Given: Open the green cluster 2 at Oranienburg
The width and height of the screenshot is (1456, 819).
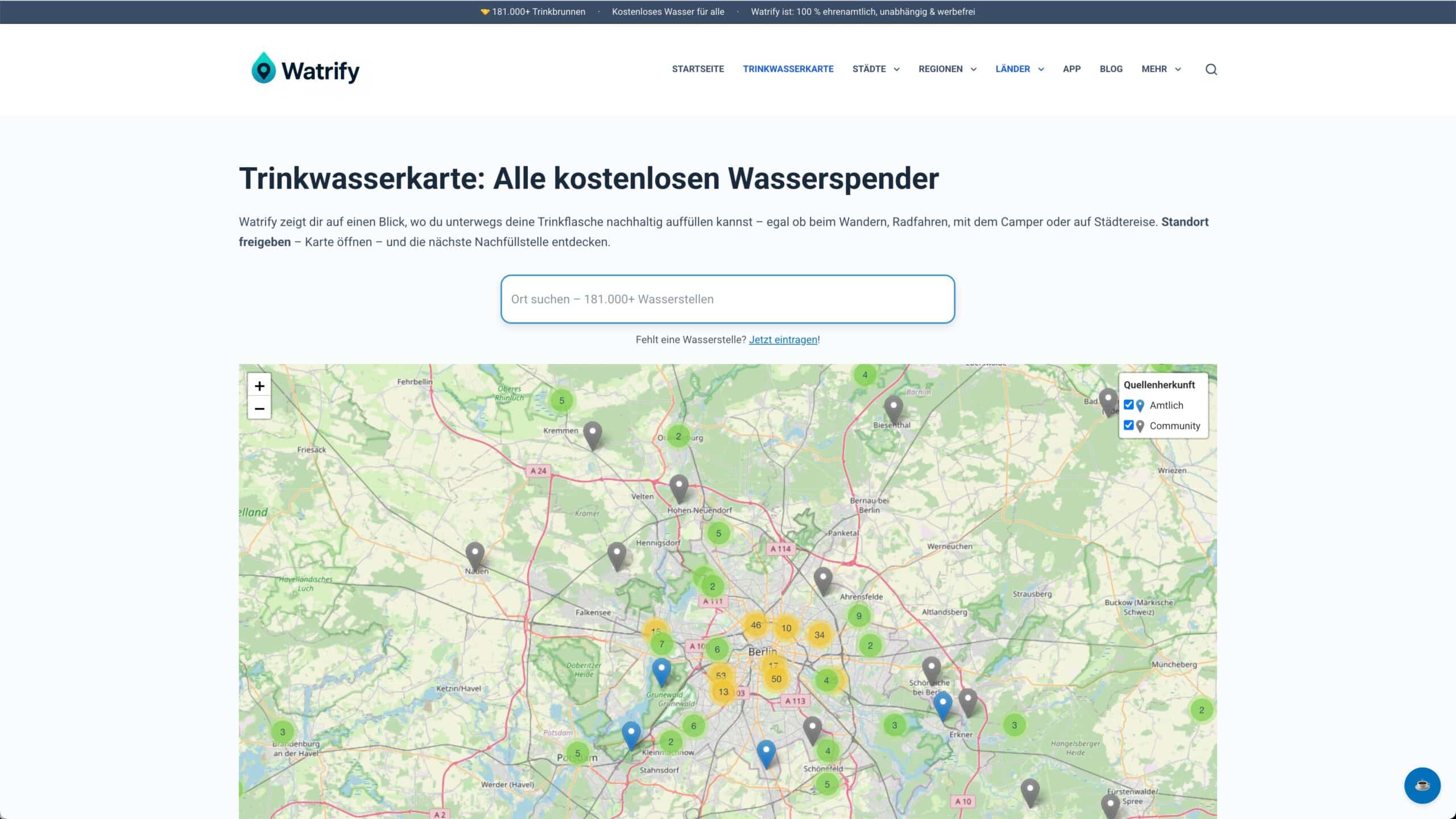Looking at the screenshot, I should (x=678, y=436).
